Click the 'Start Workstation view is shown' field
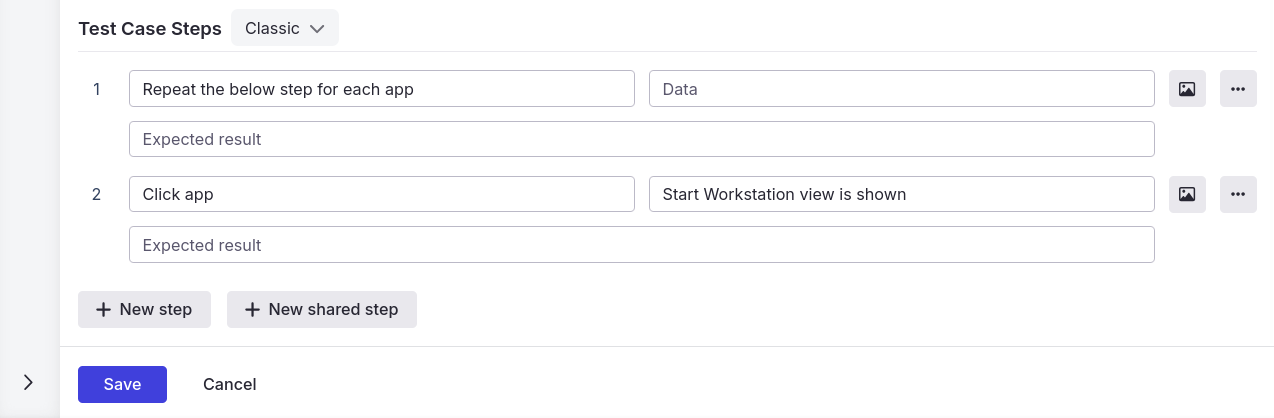This screenshot has width=1274, height=418. coord(902,194)
